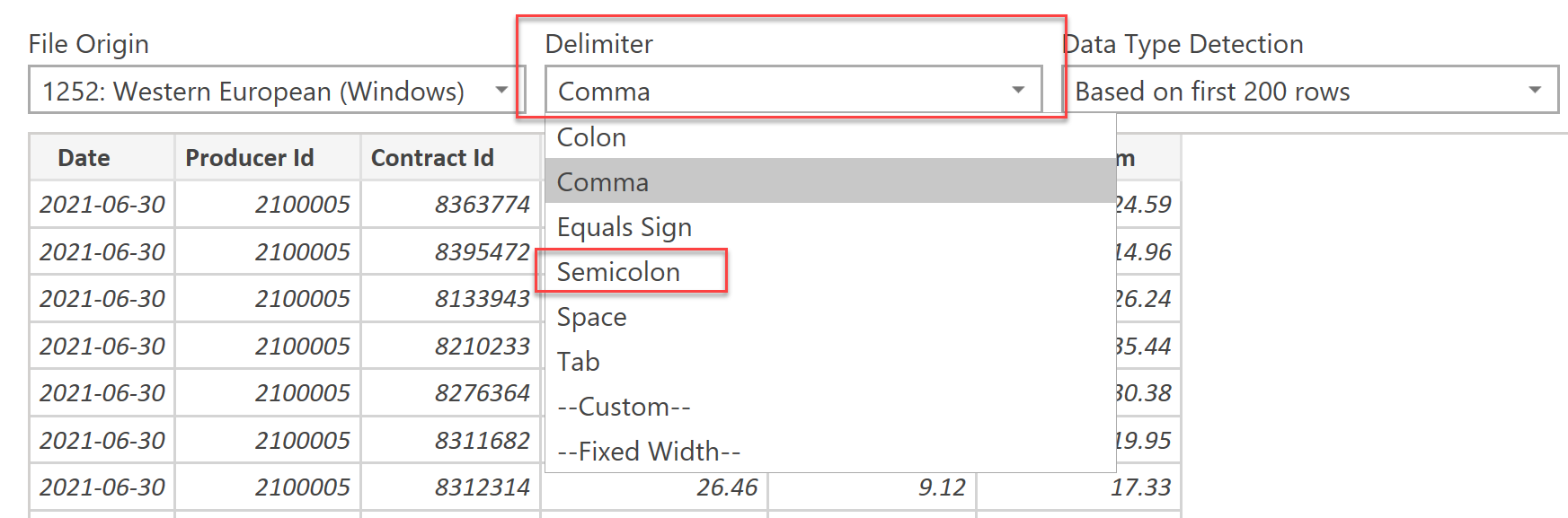Select Colon as the delimiter
This screenshot has height=518, width=1568.
click(x=590, y=136)
